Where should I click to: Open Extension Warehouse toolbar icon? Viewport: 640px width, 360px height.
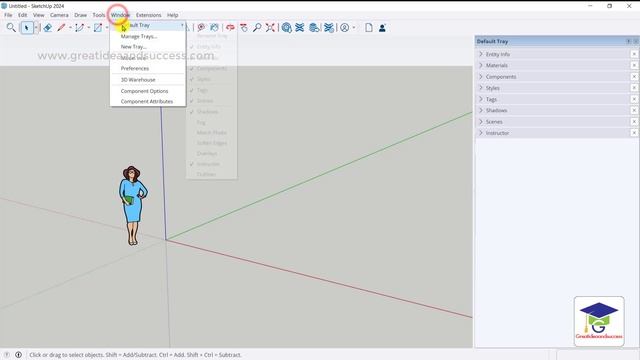(300, 28)
